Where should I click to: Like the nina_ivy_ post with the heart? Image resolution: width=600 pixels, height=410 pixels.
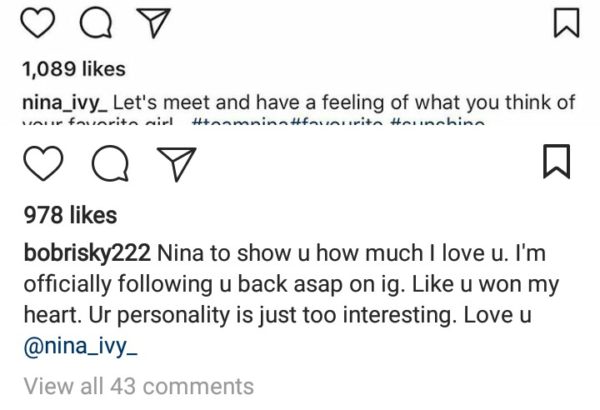tap(35, 22)
